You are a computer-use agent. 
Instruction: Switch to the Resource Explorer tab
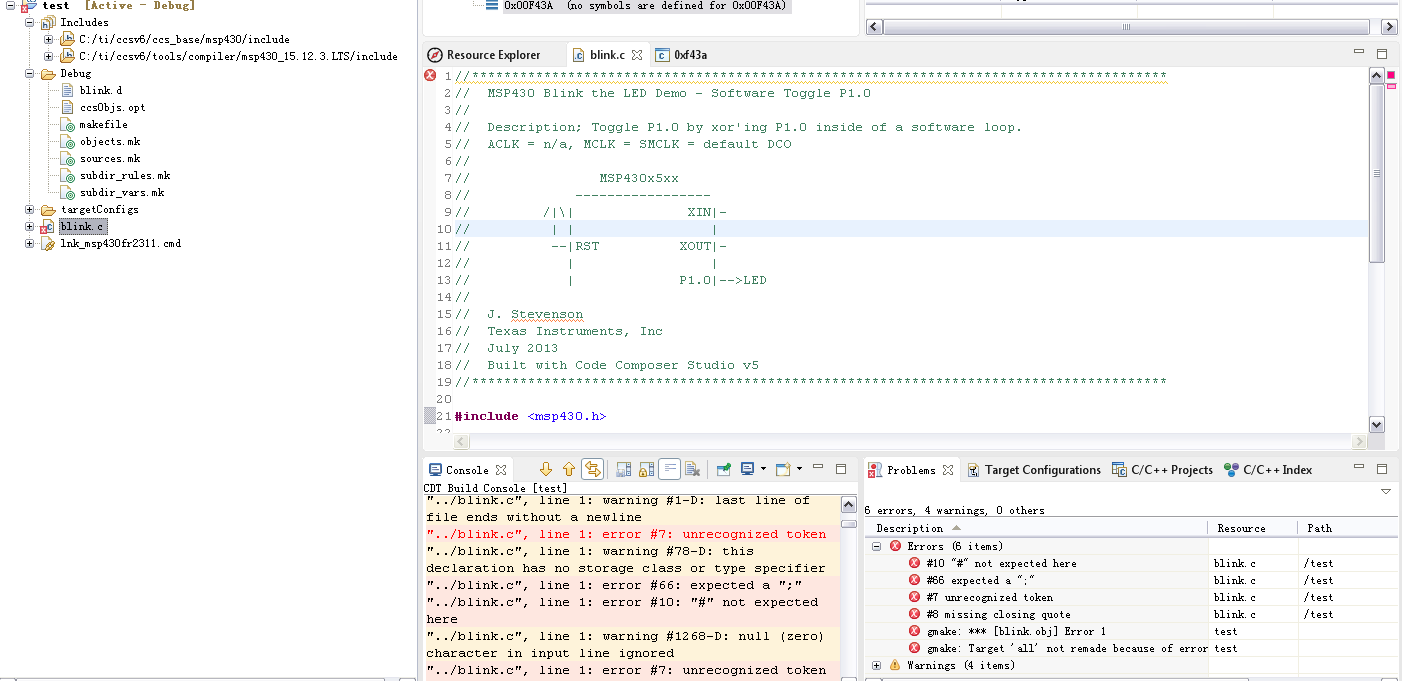click(492, 55)
